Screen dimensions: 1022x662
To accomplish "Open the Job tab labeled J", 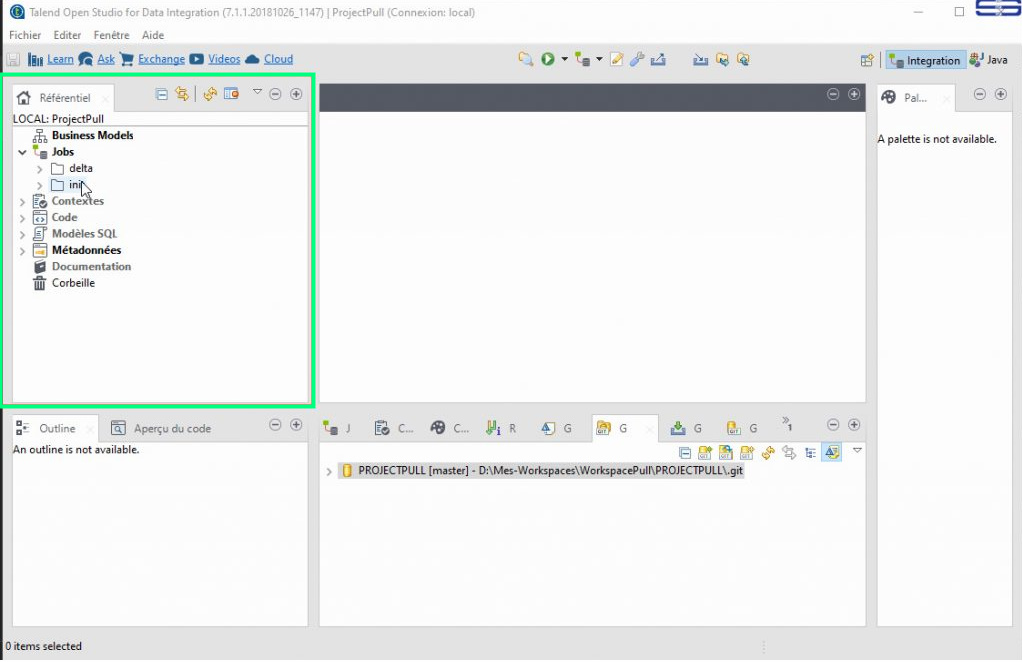I will click(337, 428).
